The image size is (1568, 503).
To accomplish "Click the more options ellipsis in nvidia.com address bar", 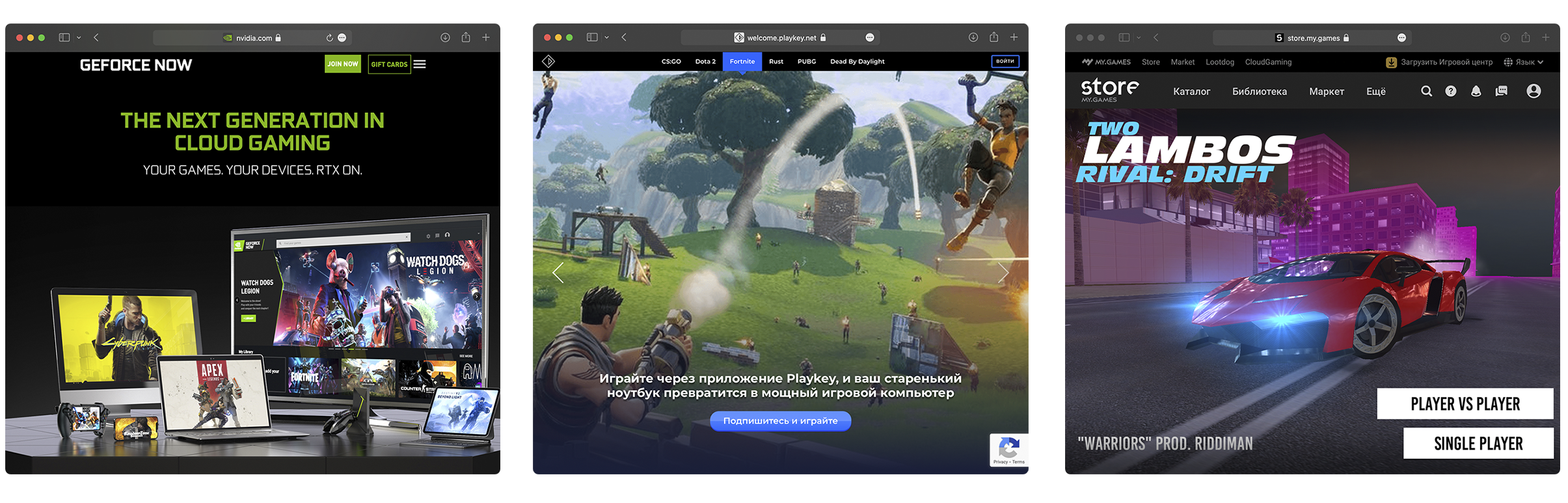I will (342, 38).
